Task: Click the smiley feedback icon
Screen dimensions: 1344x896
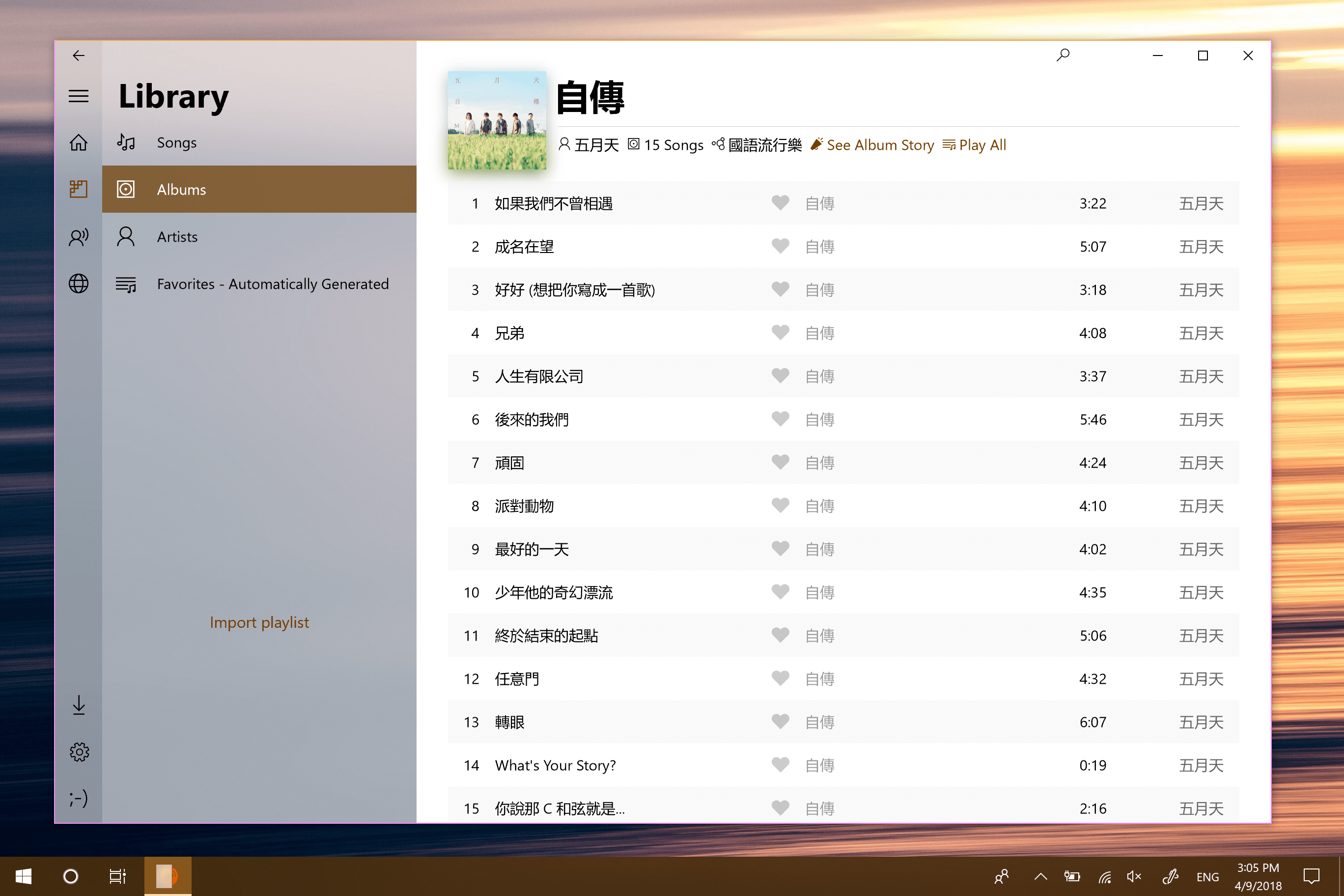Action: pyautogui.click(x=78, y=798)
